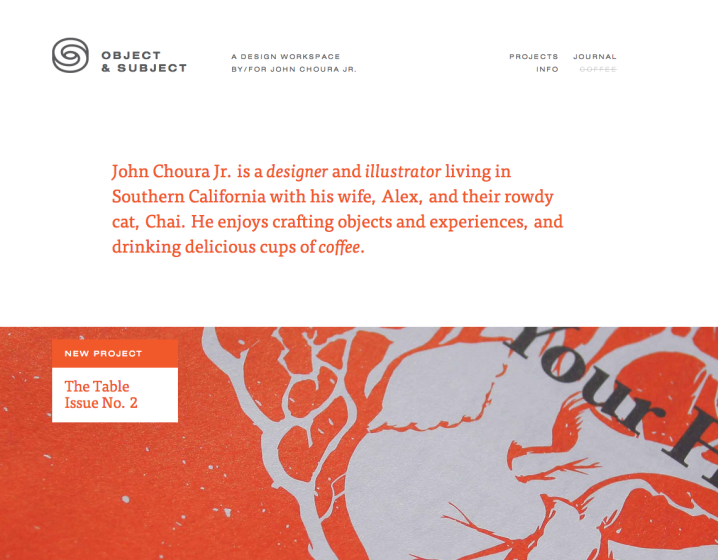
Task: Go to the Journal section
Action: pyautogui.click(x=595, y=57)
